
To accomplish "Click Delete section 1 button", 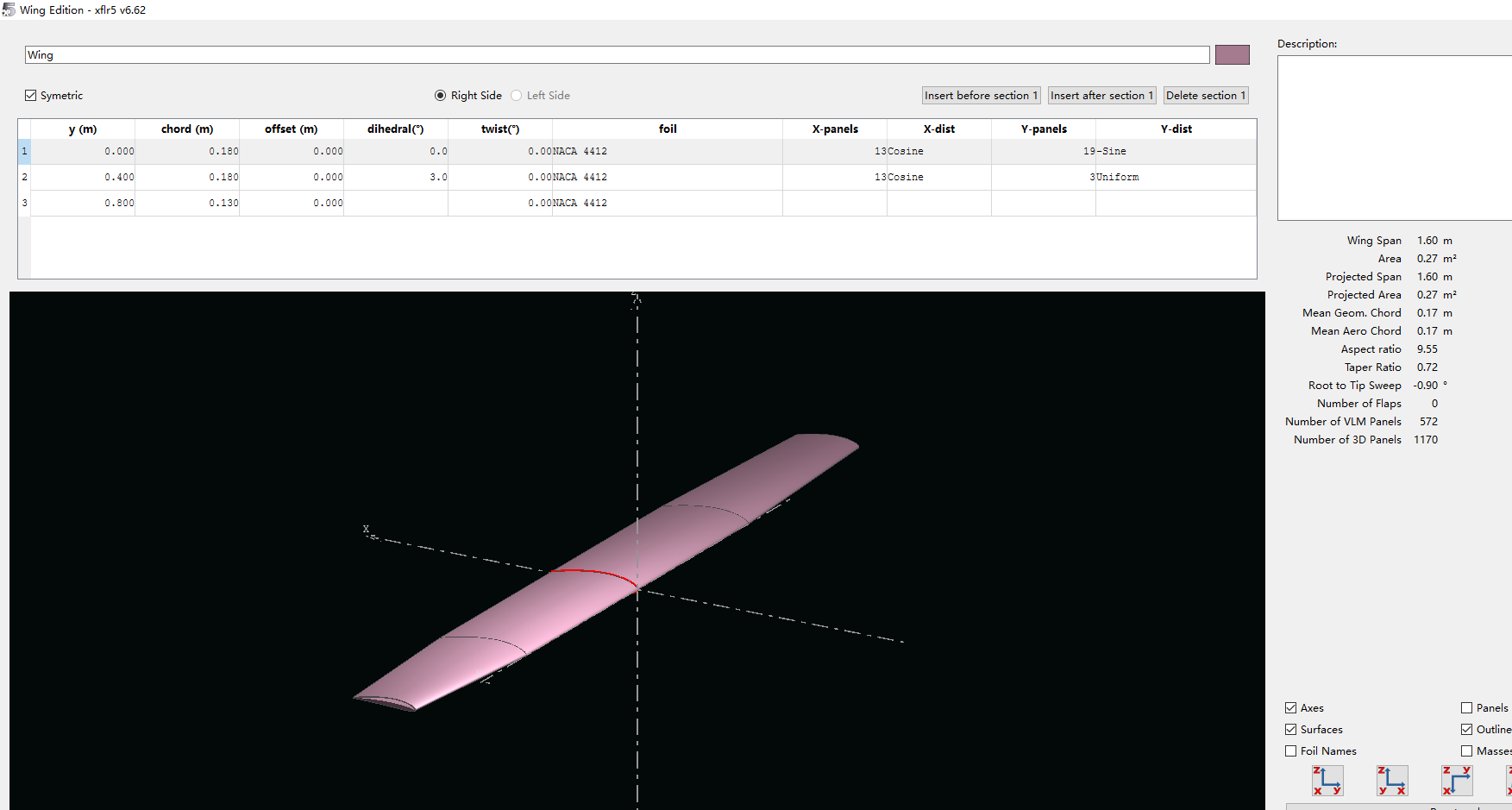I will pos(1206,96).
